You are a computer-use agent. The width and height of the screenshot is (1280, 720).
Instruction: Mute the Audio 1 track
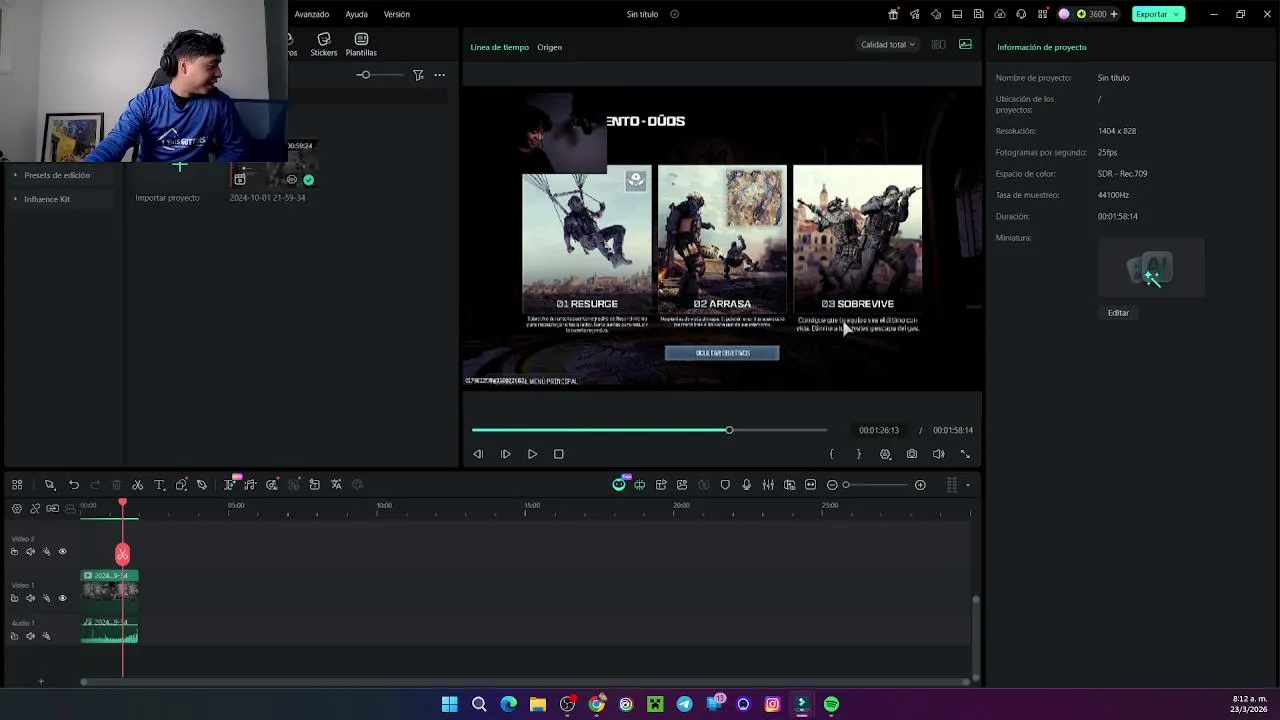[x=30, y=636]
